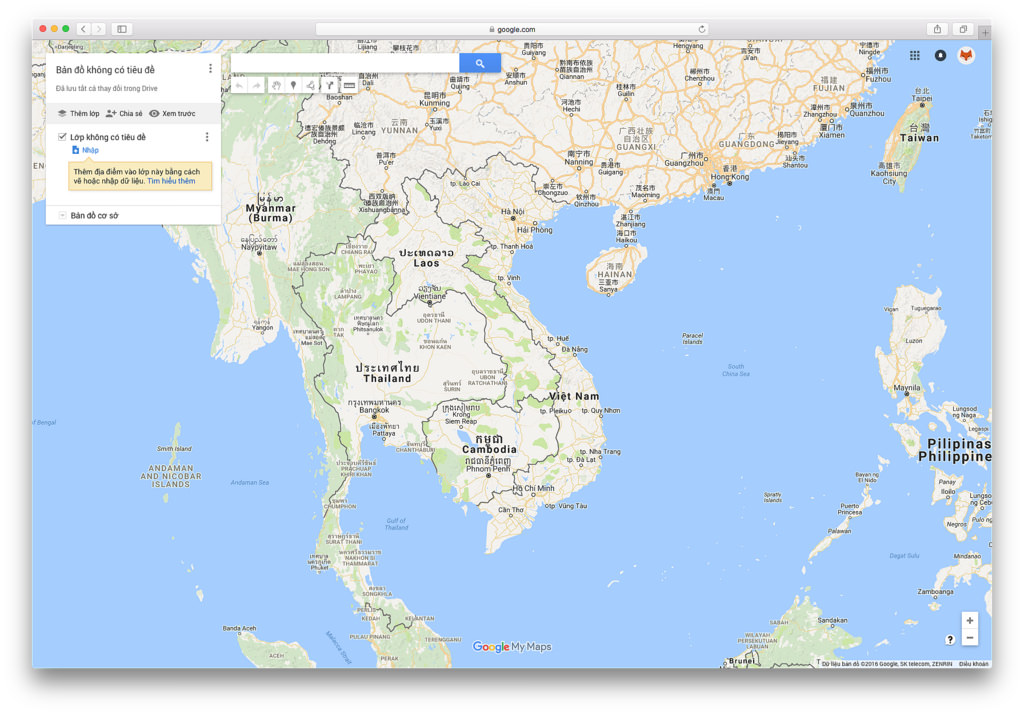
Task: Click Thêm lớp to add a layer
Action: pyautogui.click(x=78, y=114)
